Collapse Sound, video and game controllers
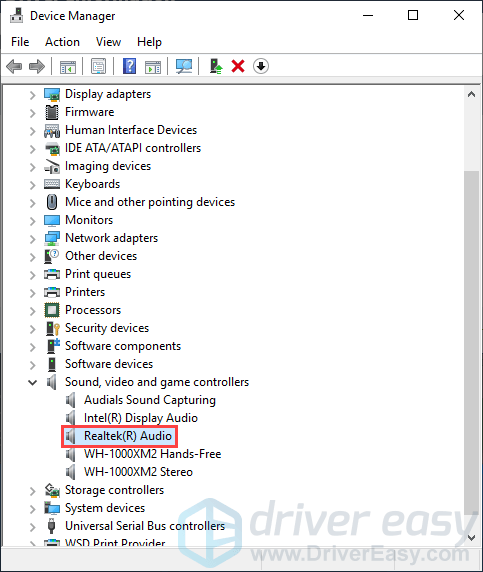Image resolution: width=483 pixels, height=572 pixels. (32, 382)
